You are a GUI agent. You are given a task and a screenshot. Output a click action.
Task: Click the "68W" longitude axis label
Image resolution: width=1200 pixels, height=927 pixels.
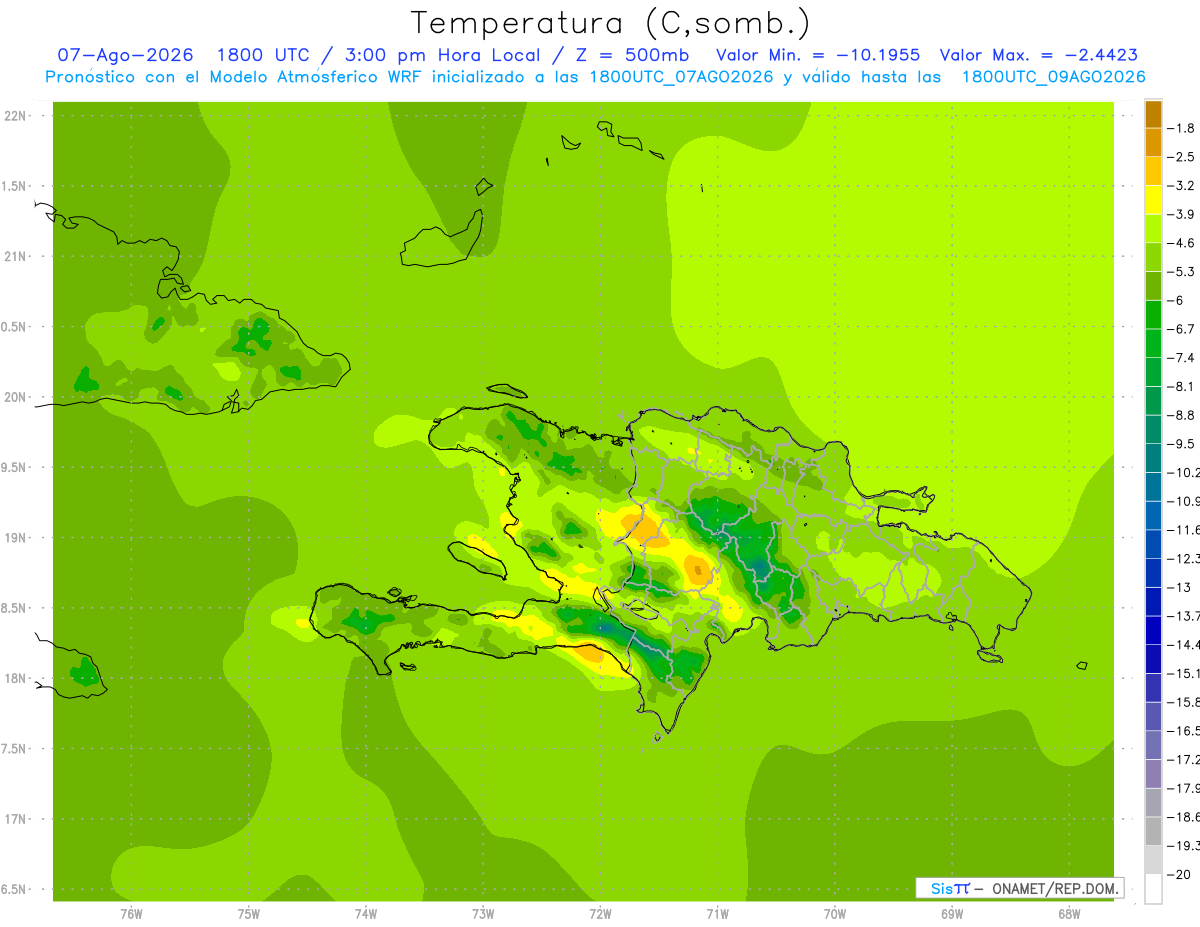[x=1069, y=914]
